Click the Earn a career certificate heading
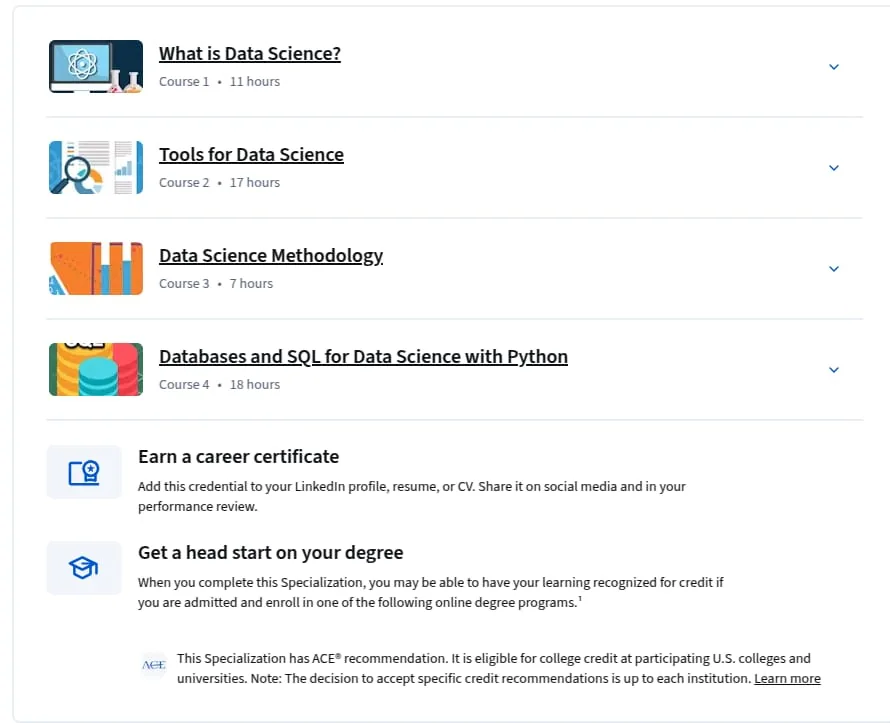This screenshot has width=890, height=723. 238,457
